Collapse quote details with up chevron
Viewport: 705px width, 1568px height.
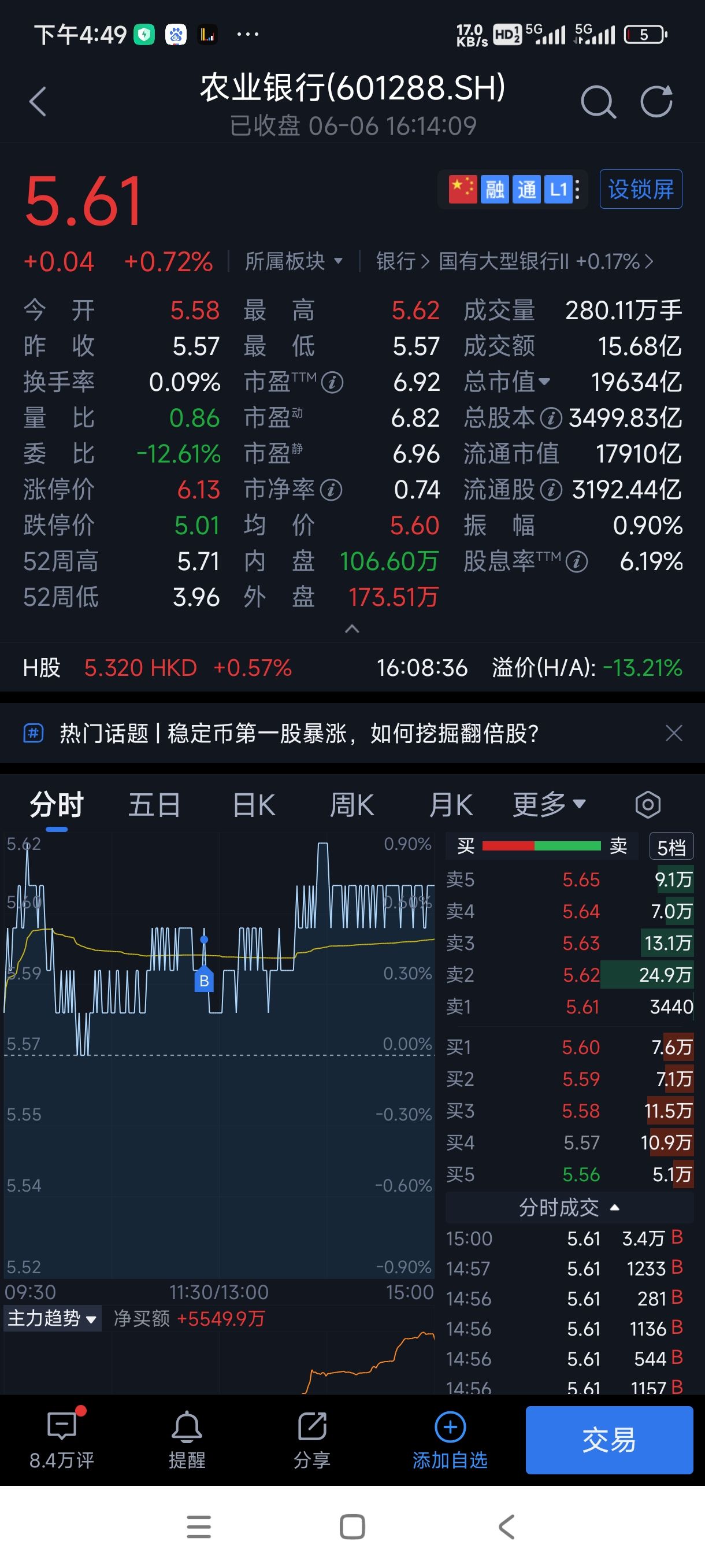tap(352, 628)
